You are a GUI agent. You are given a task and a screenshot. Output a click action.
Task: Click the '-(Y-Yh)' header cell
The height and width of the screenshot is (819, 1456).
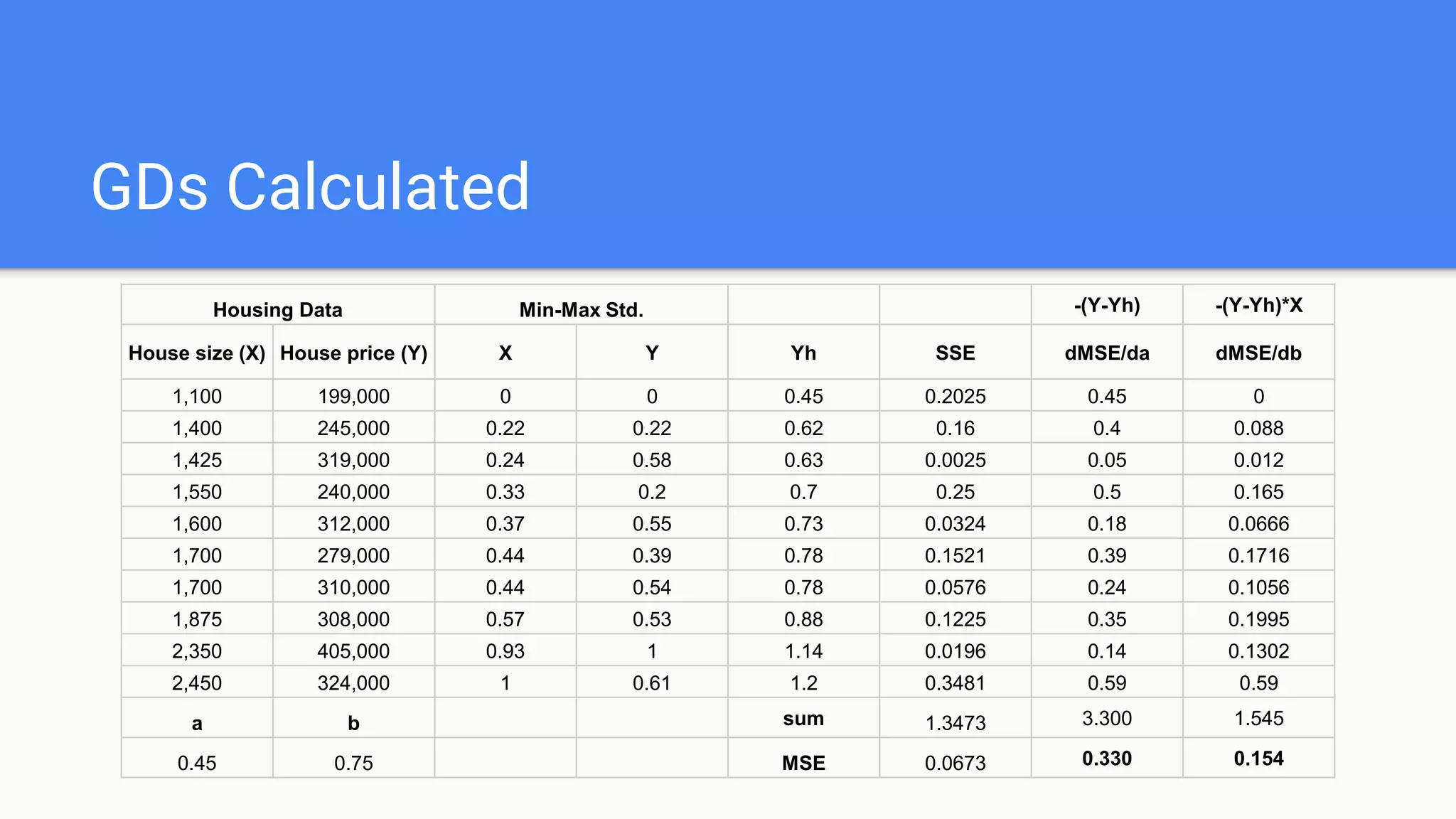(x=1107, y=305)
